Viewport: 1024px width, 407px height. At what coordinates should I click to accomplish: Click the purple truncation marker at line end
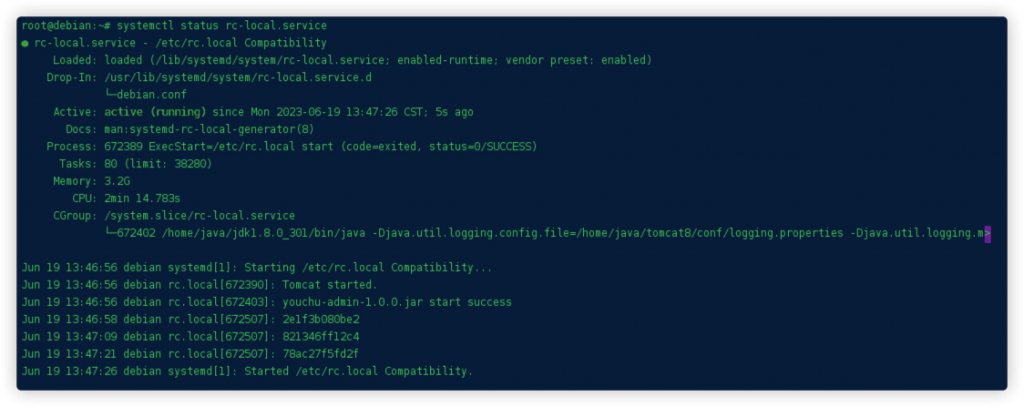click(x=988, y=233)
